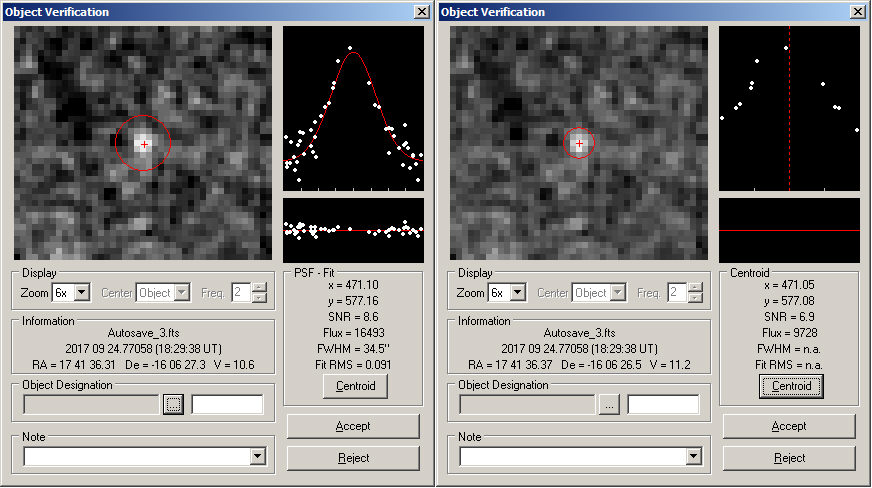
Task: Close the left Object Verification window
Action: click(x=422, y=12)
